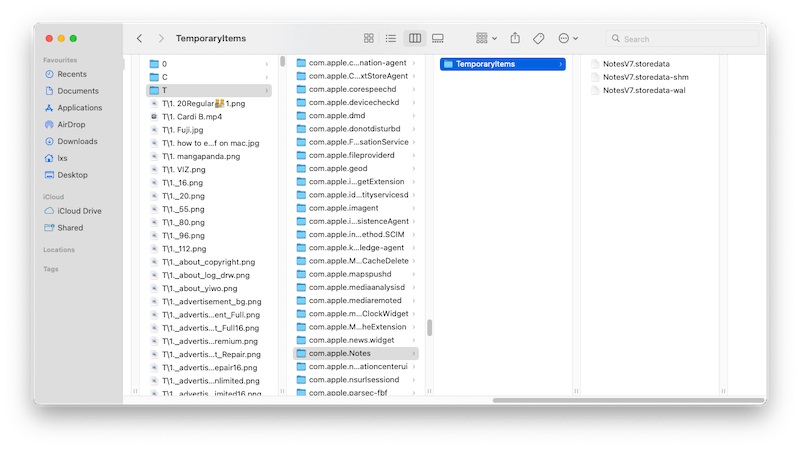Select the NotesV7.storedata-shm file
The width and height of the screenshot is (800, 449).
coord(645,77)
